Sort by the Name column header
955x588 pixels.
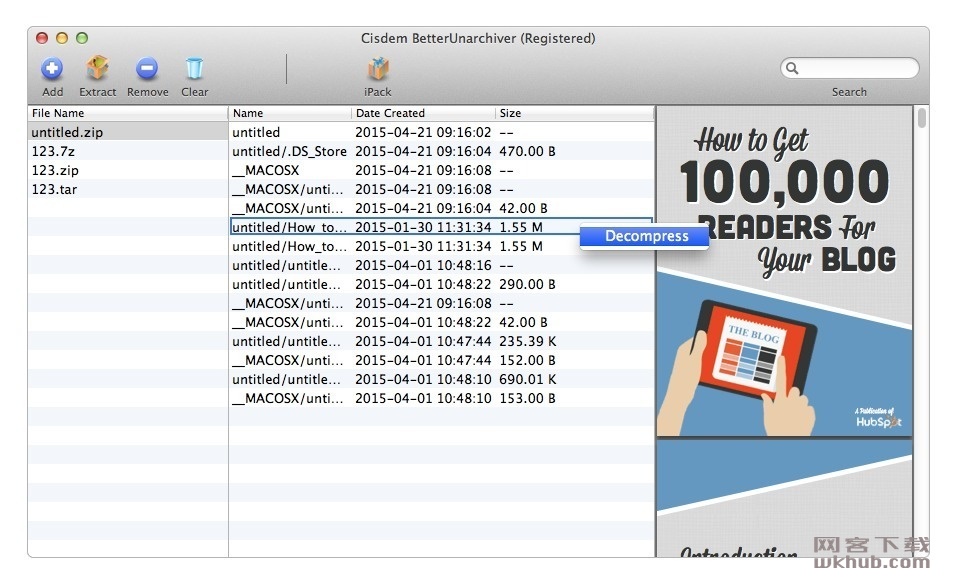click(291, 113)
